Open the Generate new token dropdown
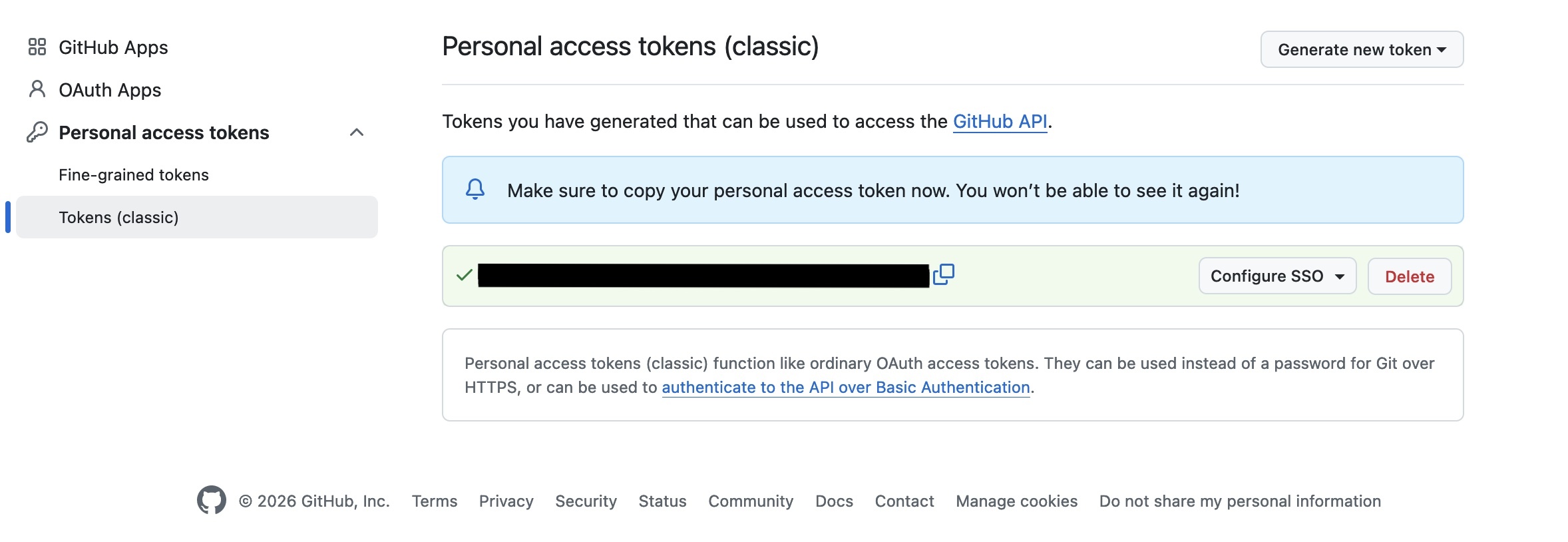The width and height of the screenshot is (1568, 542). tap(1361, 49)
